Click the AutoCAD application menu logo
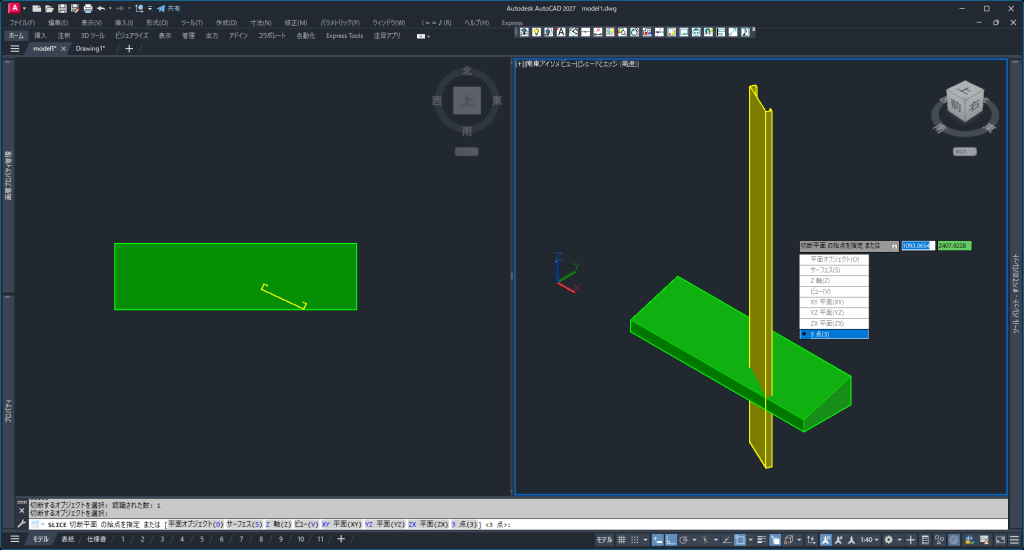This screenshot has height=550, width=1024. pos(14,8)
